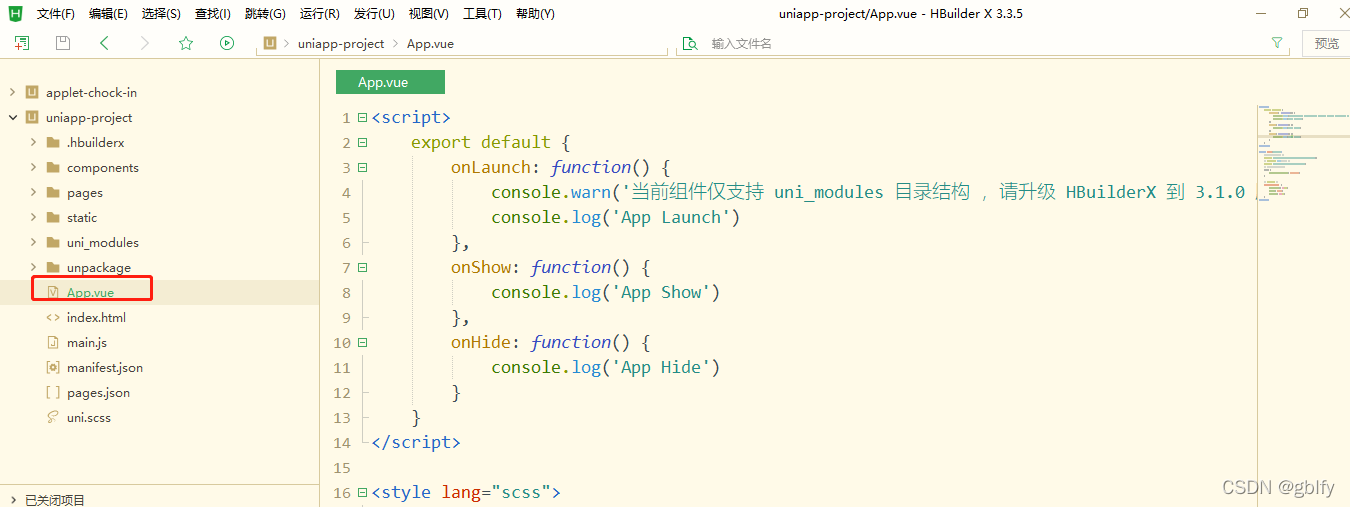
Task: Fold onLaunch function at line 3
Action: click(362, 168)
